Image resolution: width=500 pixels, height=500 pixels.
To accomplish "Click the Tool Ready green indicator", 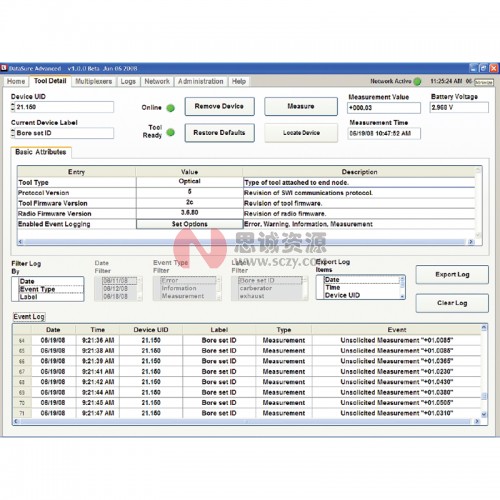I will point(170,132).
